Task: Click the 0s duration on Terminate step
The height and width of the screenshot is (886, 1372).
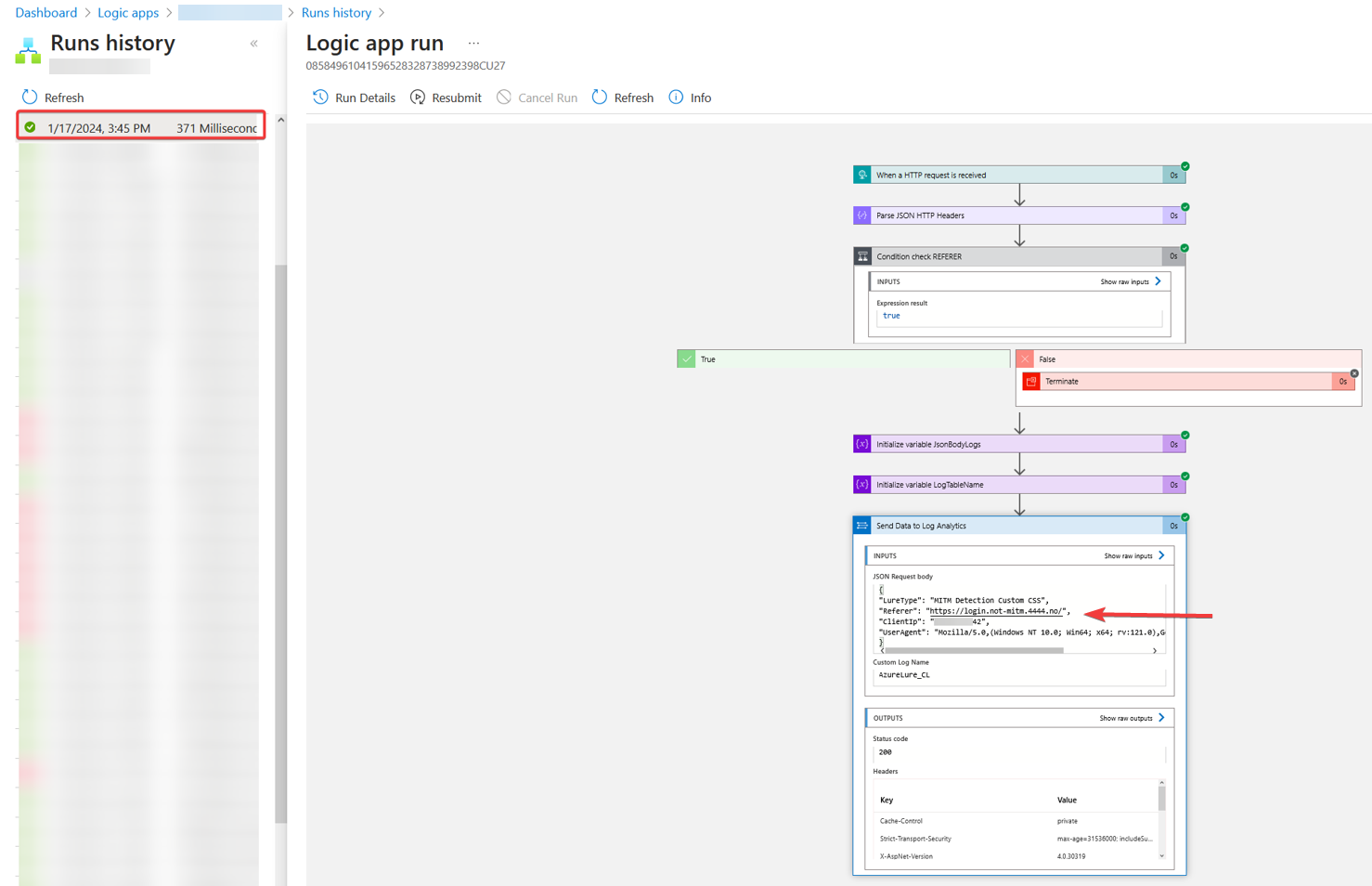Action: pyautogui.click(x=1342, y=381)
